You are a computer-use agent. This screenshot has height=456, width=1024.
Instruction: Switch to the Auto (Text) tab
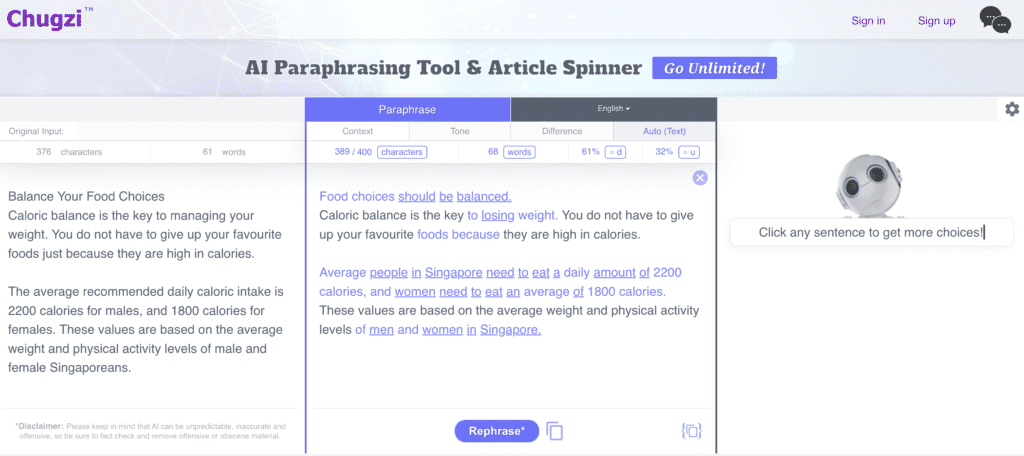[664, 131]
